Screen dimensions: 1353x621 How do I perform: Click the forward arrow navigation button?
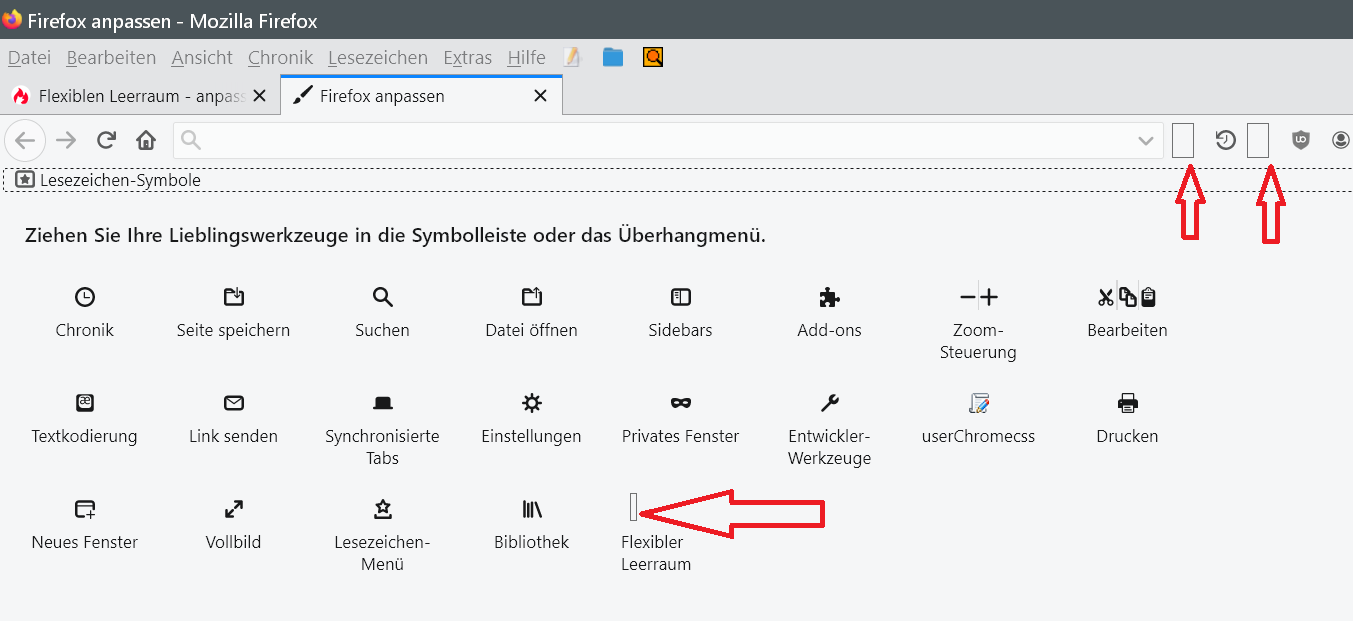pyautogui.click(x=66, y=140)
